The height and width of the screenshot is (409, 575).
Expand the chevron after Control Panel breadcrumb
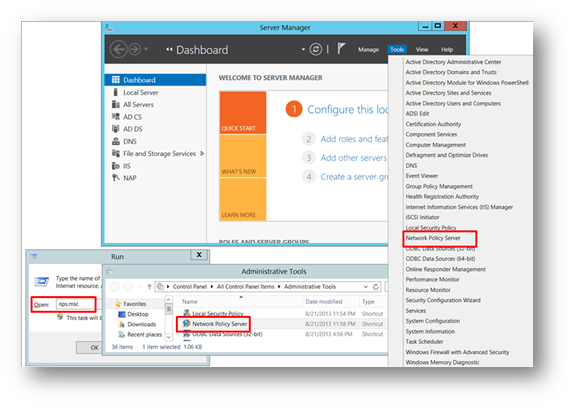(212, 286)
